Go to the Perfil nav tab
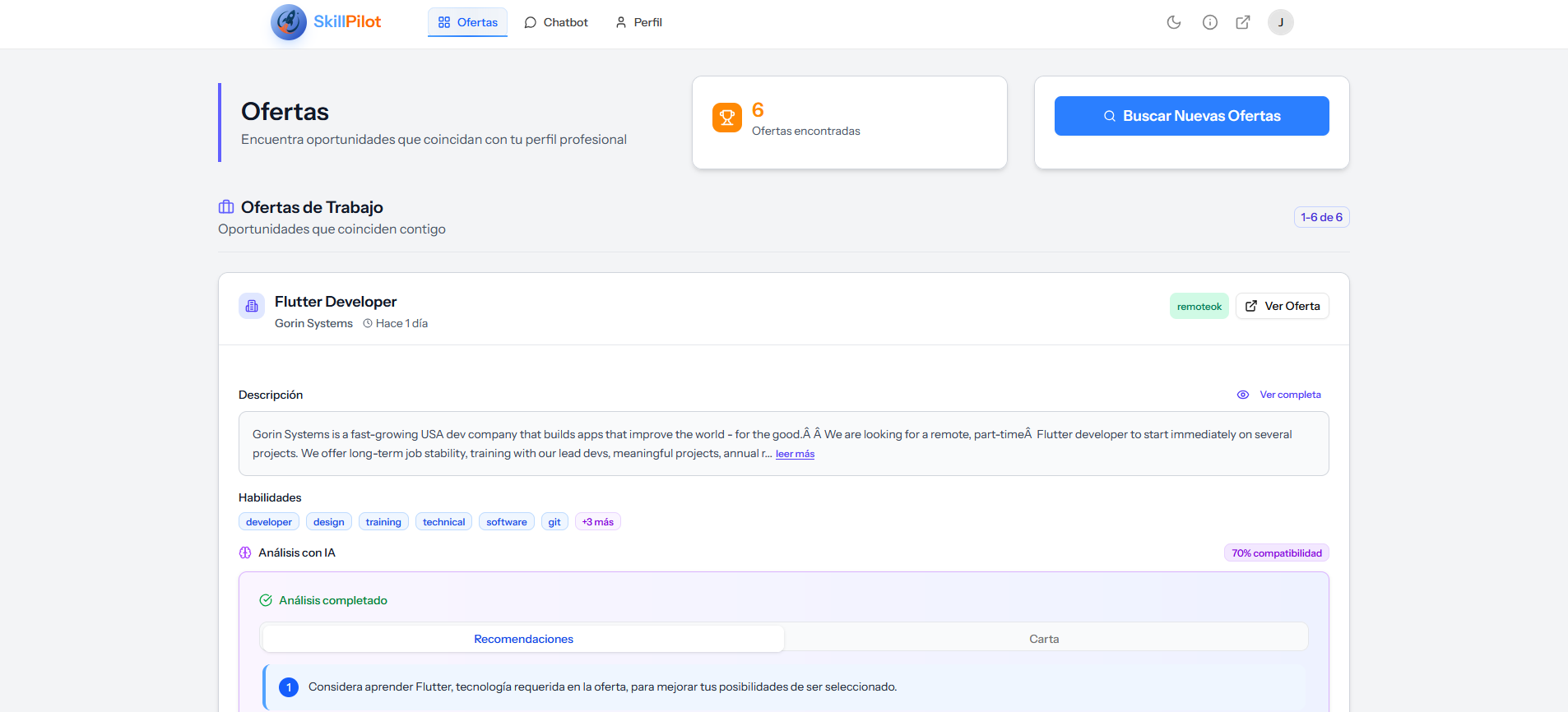Viewport: 1568px width, 712px height. point(638,22)
